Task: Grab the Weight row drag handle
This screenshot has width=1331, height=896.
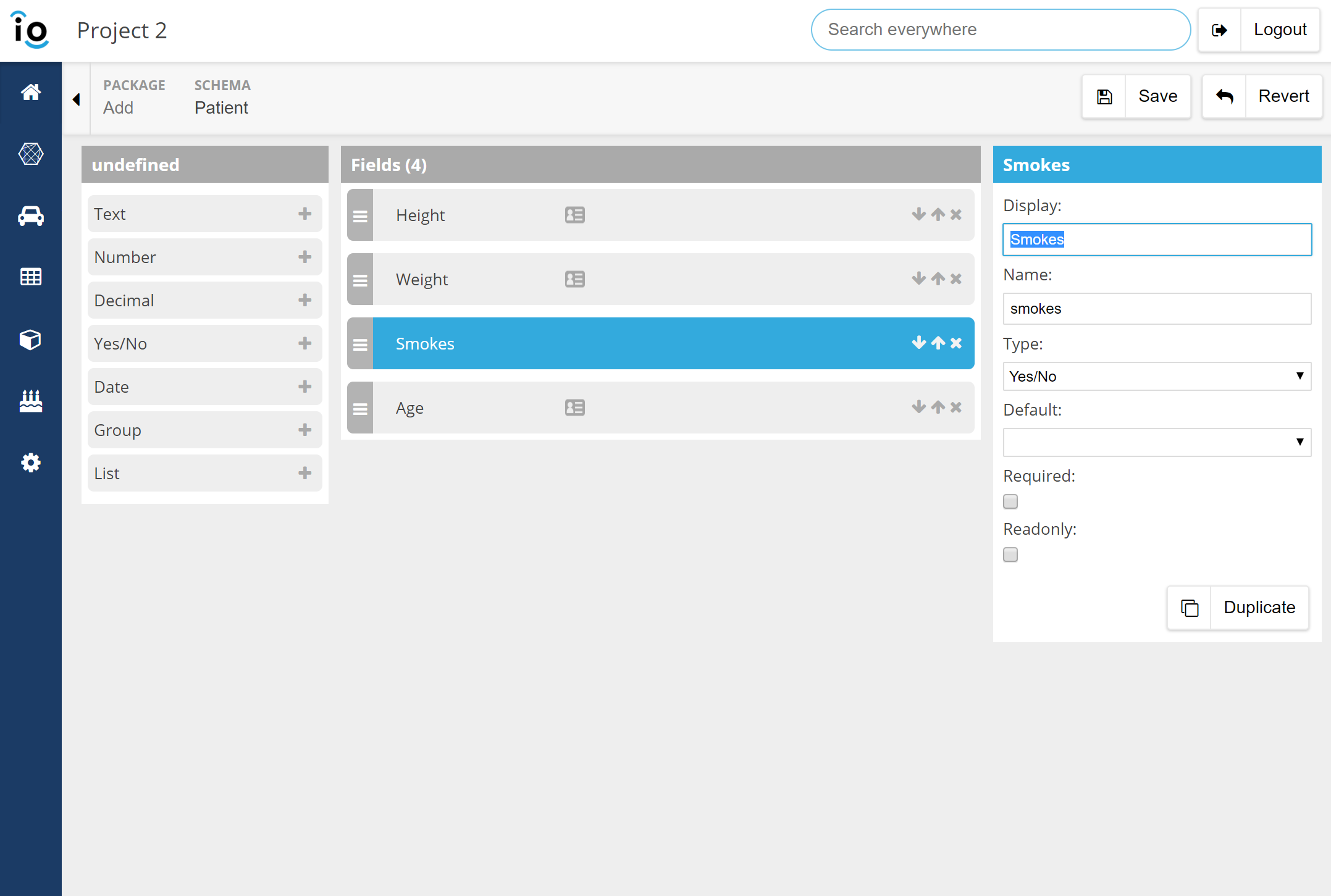Action: [360, 279]
